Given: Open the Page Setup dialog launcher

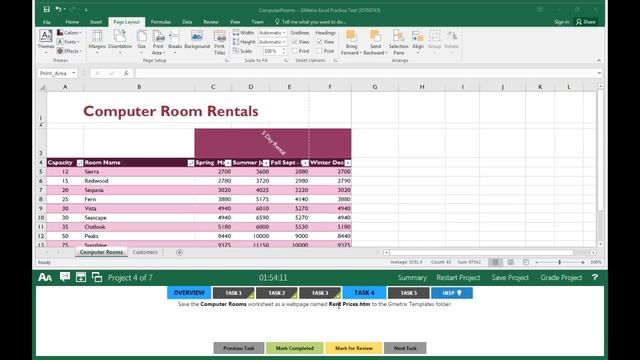Looking at the screenshot, I should click(227, 60).
